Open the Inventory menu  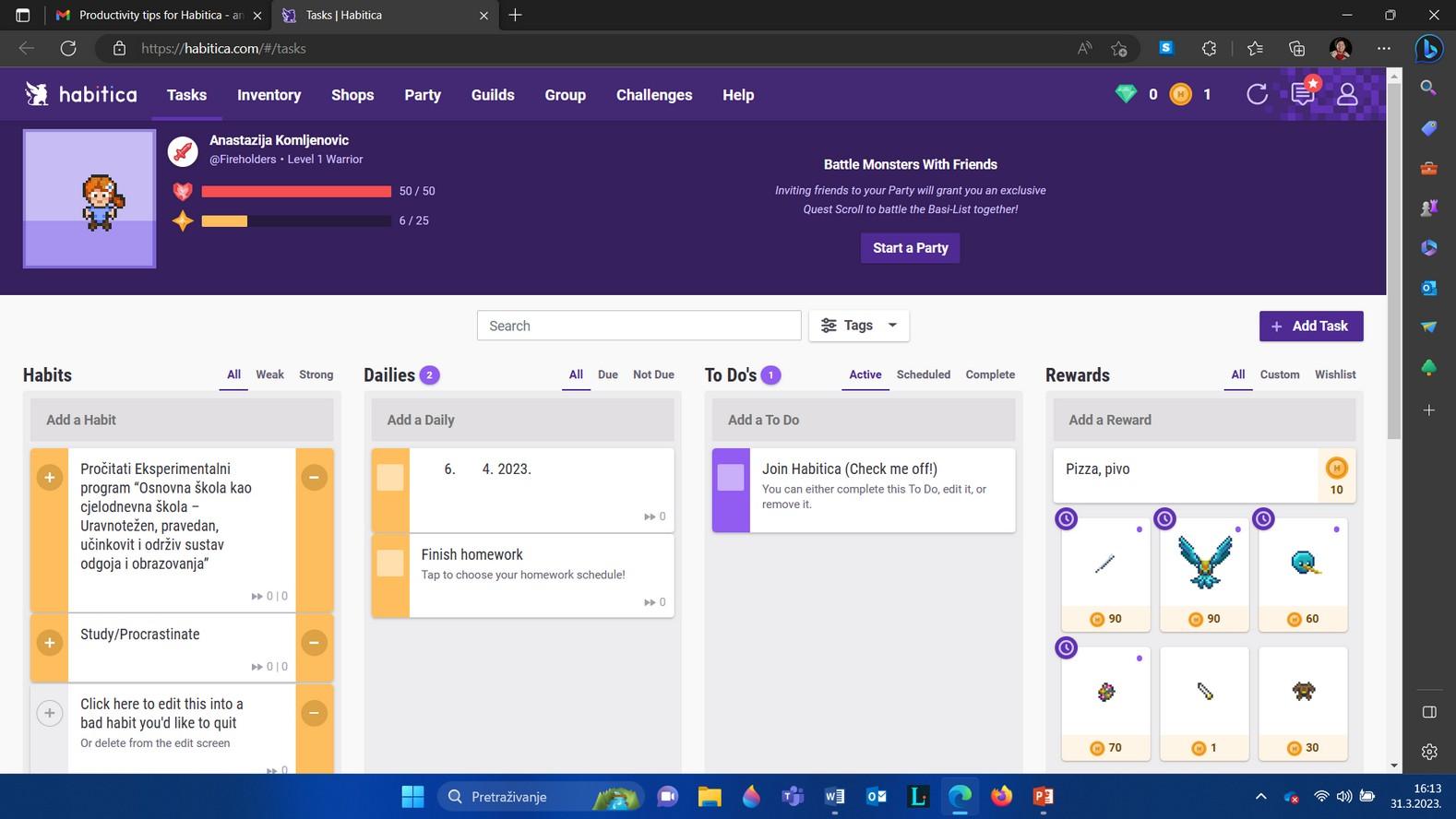click(269, 95)
